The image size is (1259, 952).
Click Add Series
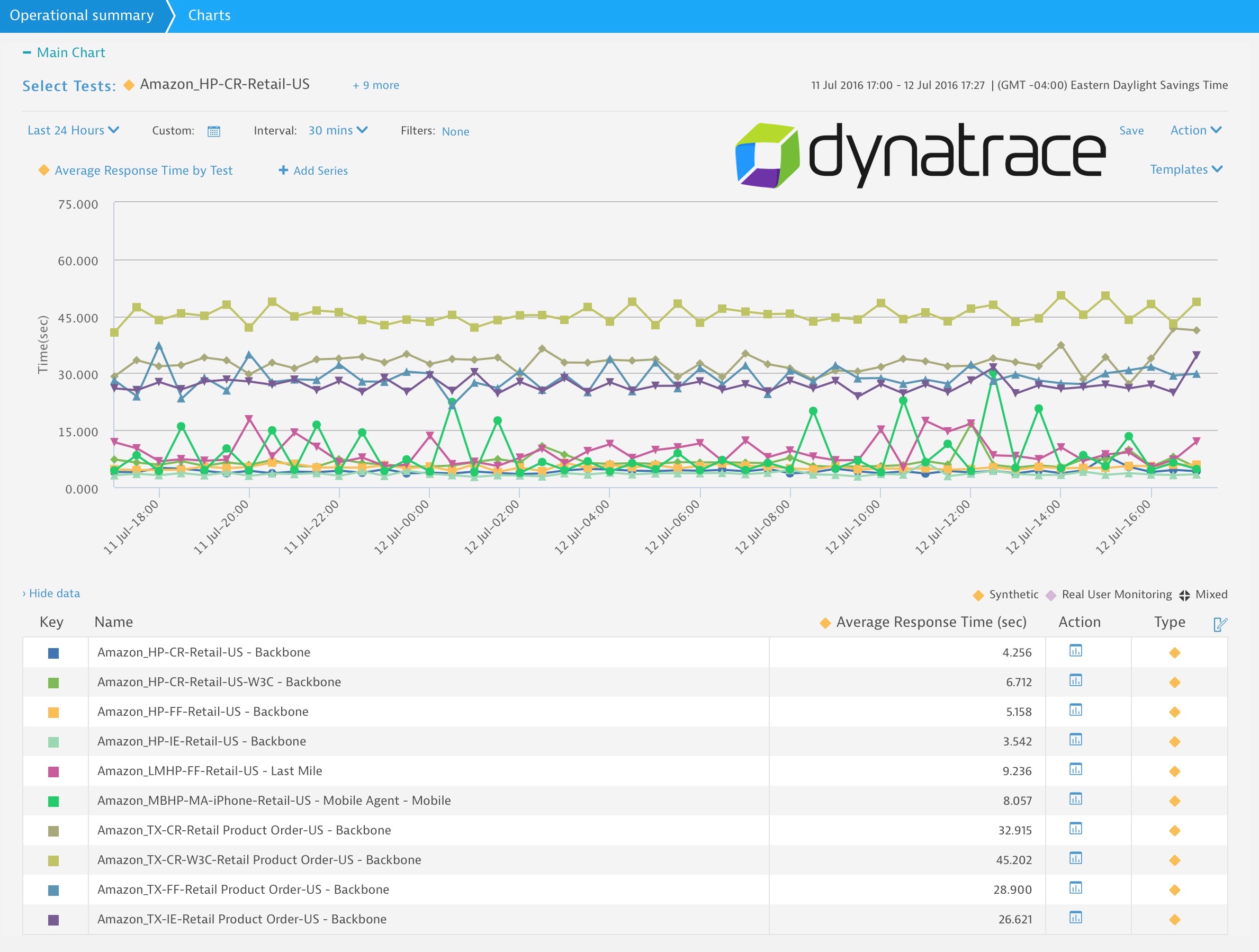coord(320,170)
